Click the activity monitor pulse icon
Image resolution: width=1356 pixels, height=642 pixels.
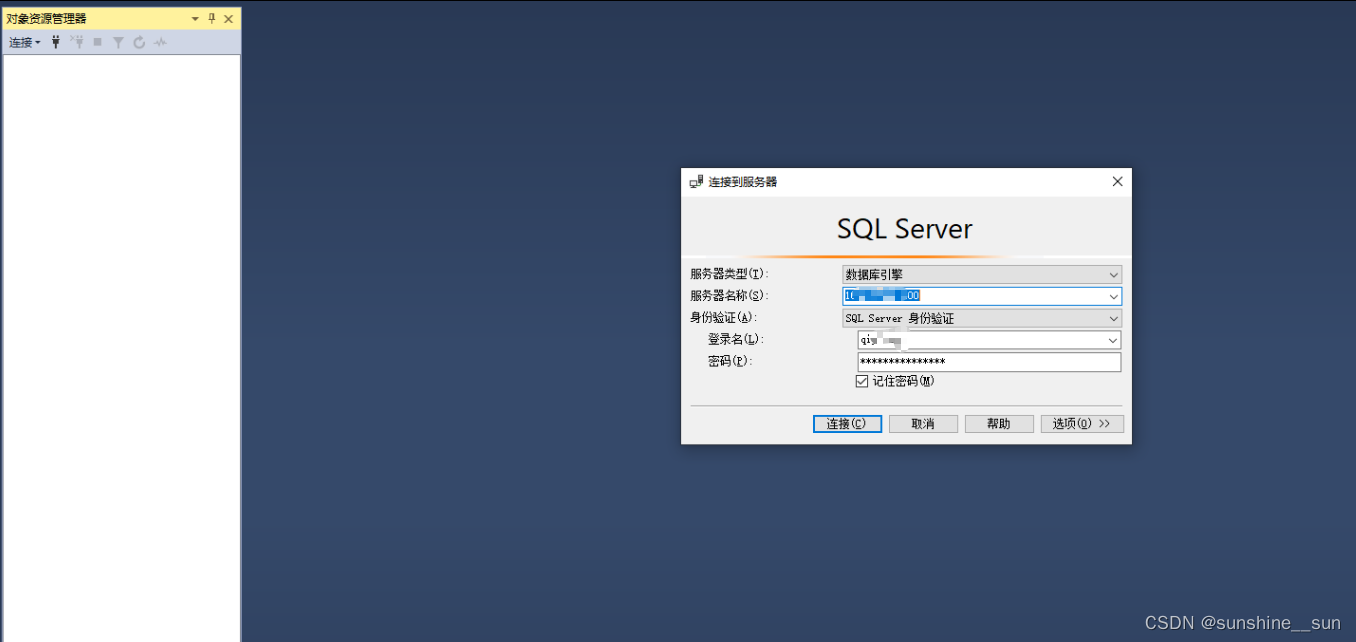160,42
